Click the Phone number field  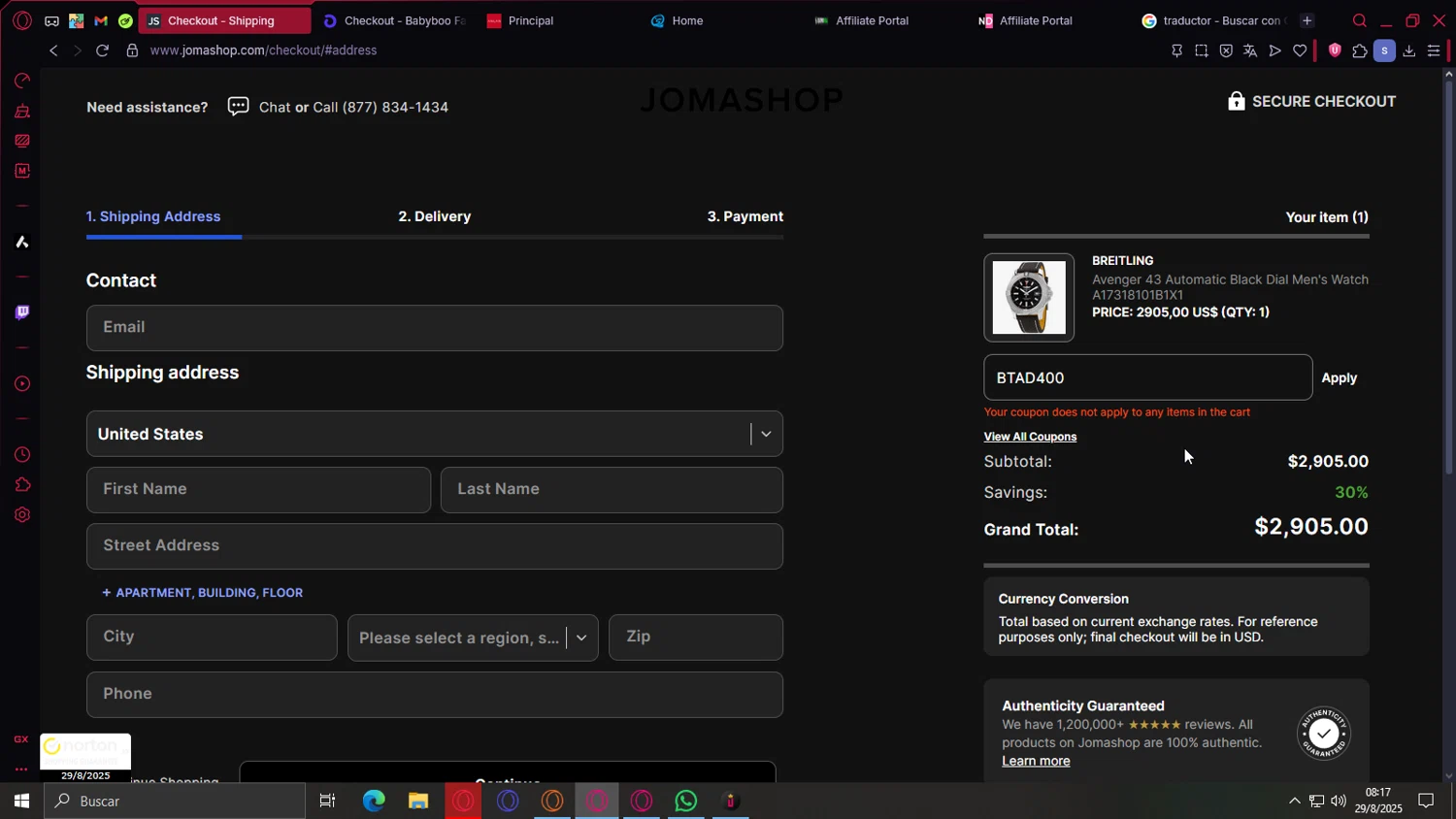click(435, 695)
